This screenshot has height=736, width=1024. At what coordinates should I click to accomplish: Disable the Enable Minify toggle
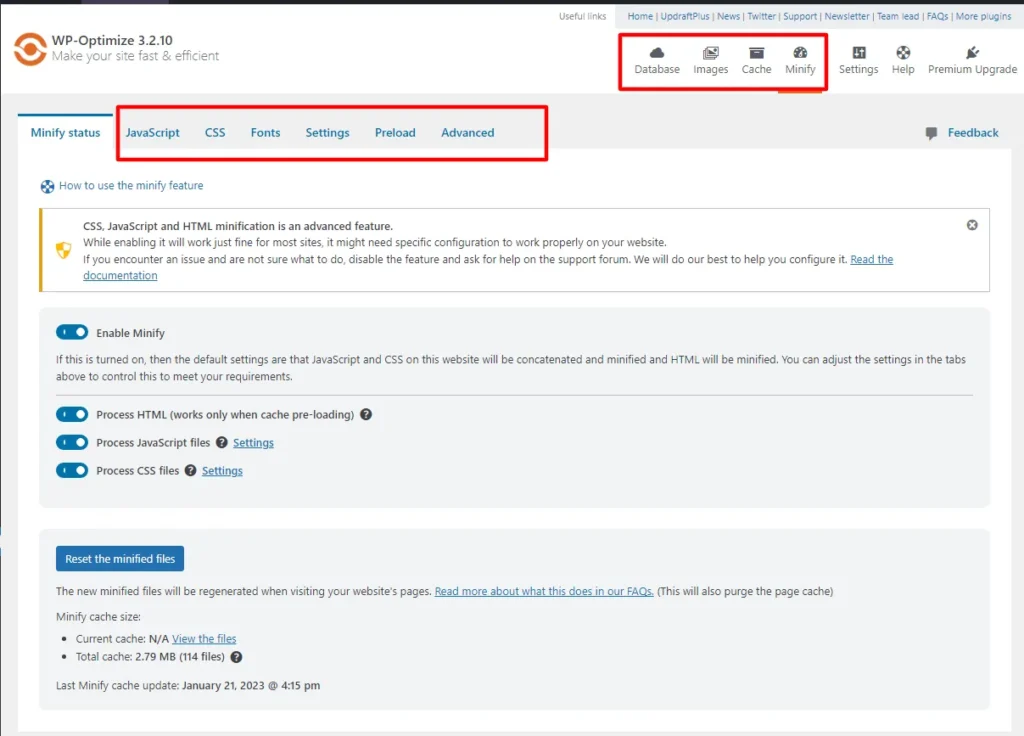[72, 332]
